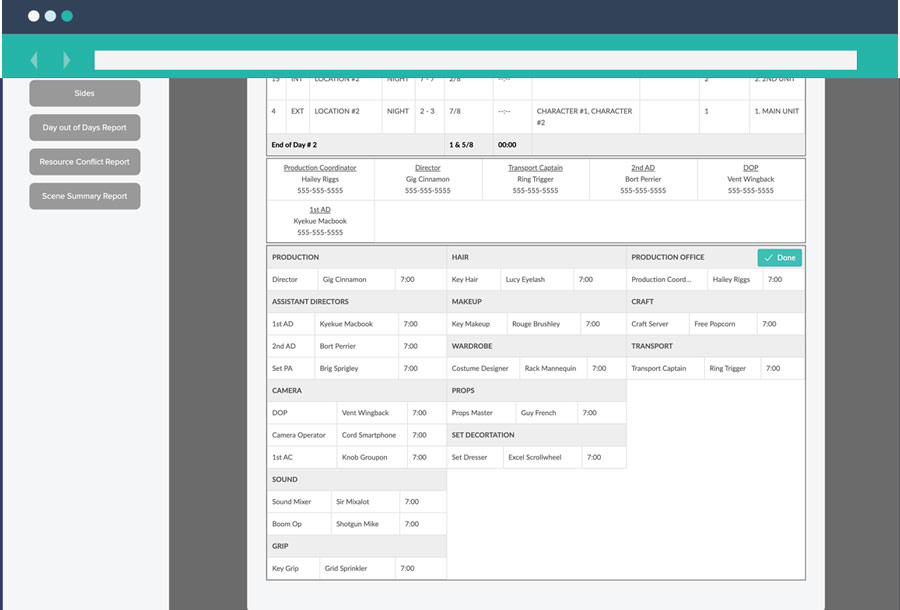The image size is (900, 610).
Task: Click the green window control dot
Action: click(68, 16)
